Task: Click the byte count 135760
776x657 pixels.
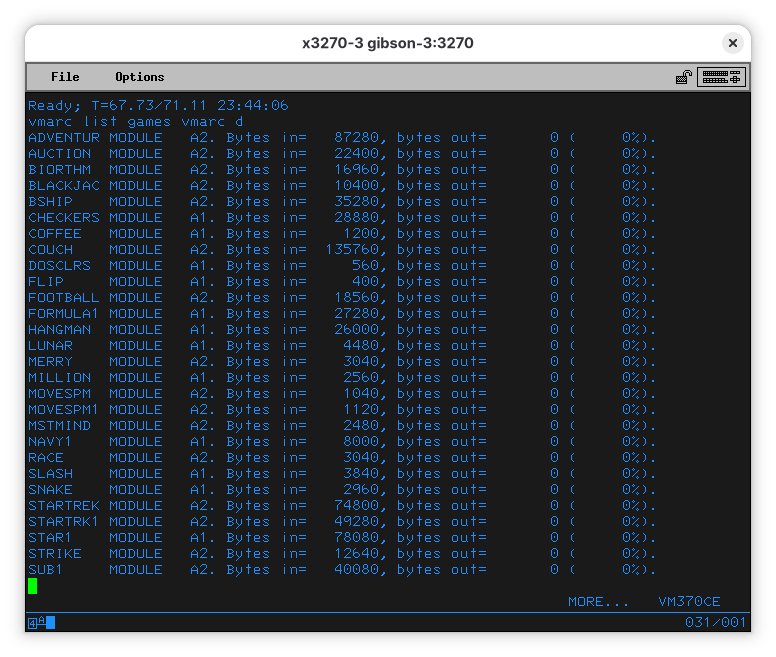Action: 352,249
